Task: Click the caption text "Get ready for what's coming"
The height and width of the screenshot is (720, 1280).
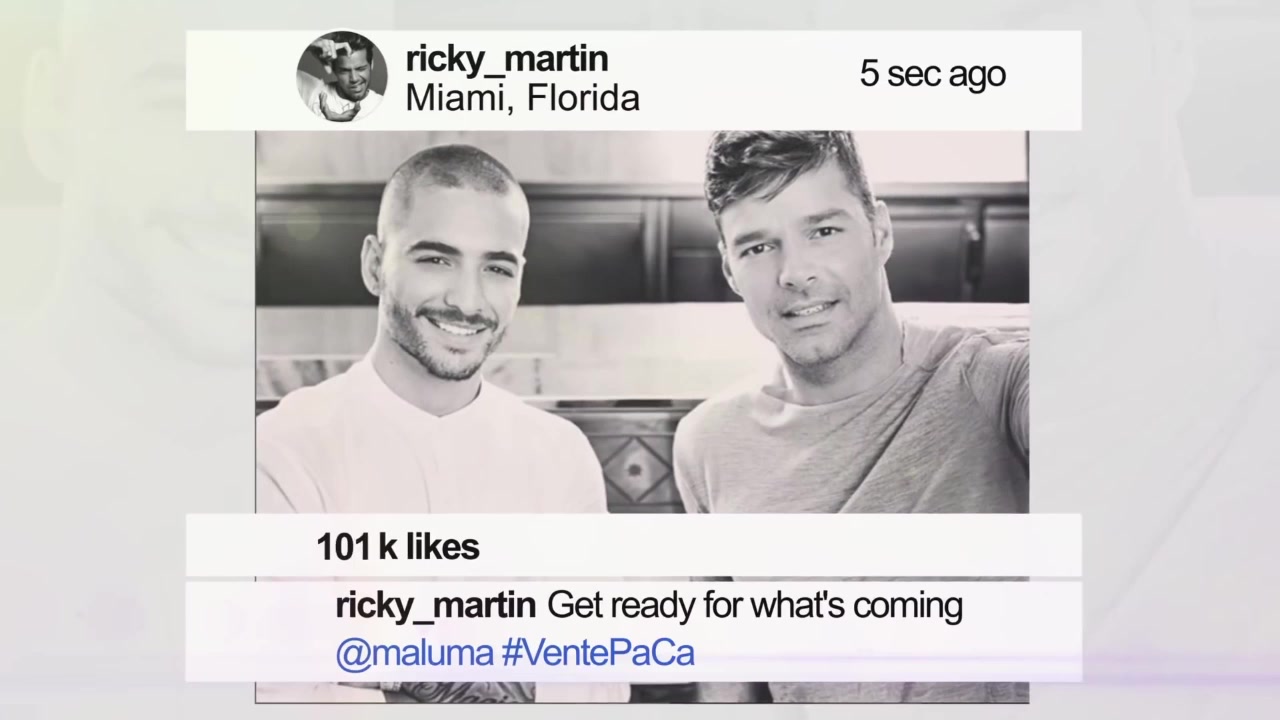Action: (x=755, y=606)
